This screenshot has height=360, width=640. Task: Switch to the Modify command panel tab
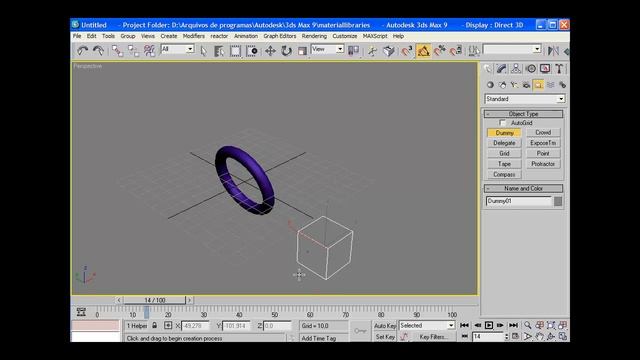(x=502, y=69)
